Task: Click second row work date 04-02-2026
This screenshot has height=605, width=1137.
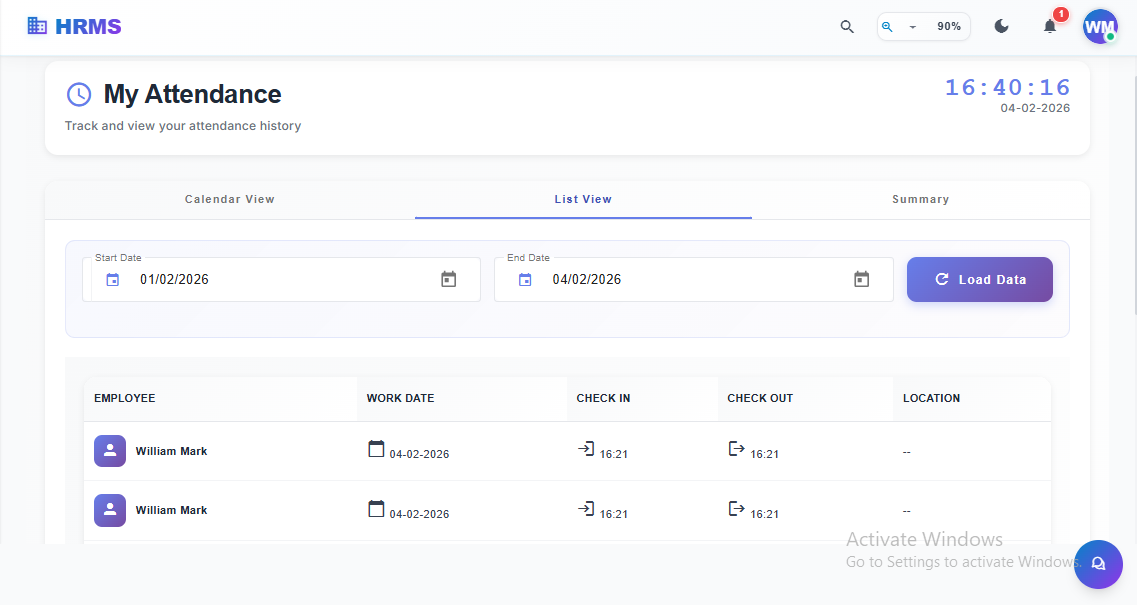Action: point(419,514)
